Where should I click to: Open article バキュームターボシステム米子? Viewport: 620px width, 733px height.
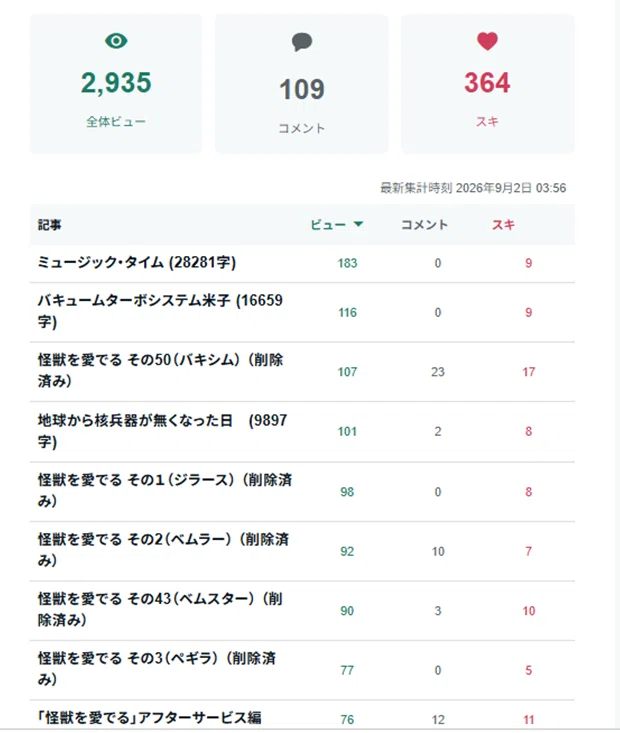160,311
